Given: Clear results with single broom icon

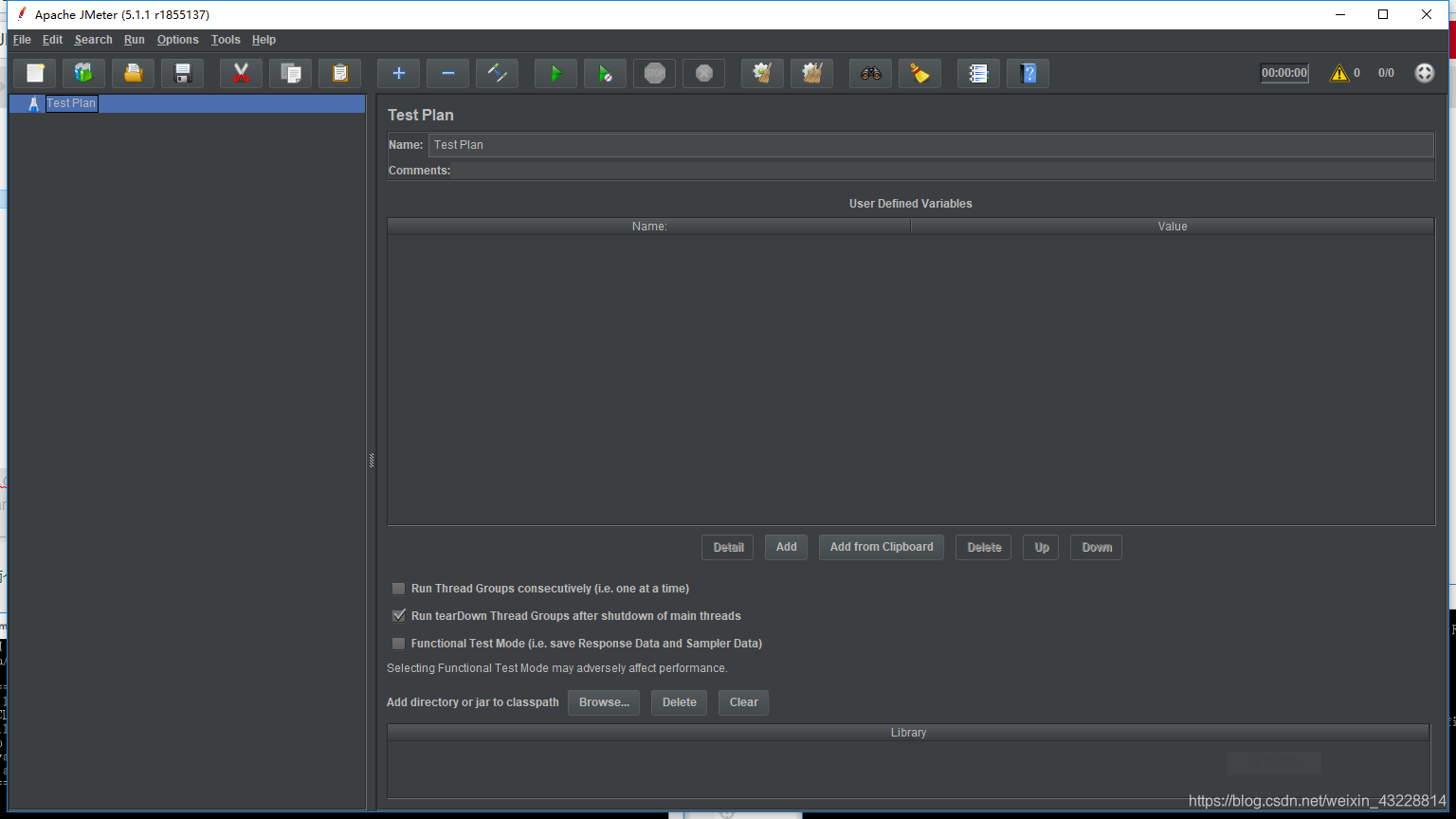Looking at the screenshot, I should pos(763,73).
